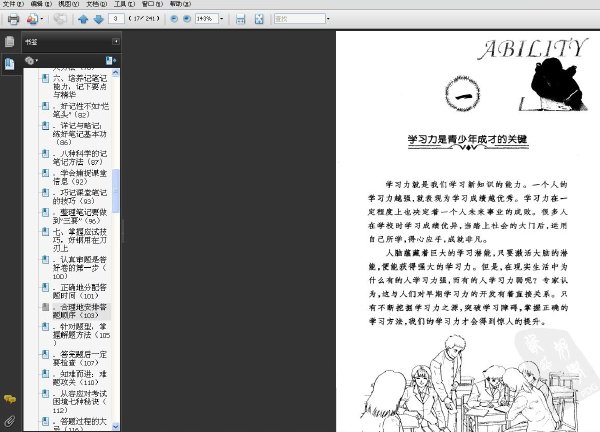Go to previous page with up arrow
The width and height of the screenshot is (600, 432).
tap(83, 19)
